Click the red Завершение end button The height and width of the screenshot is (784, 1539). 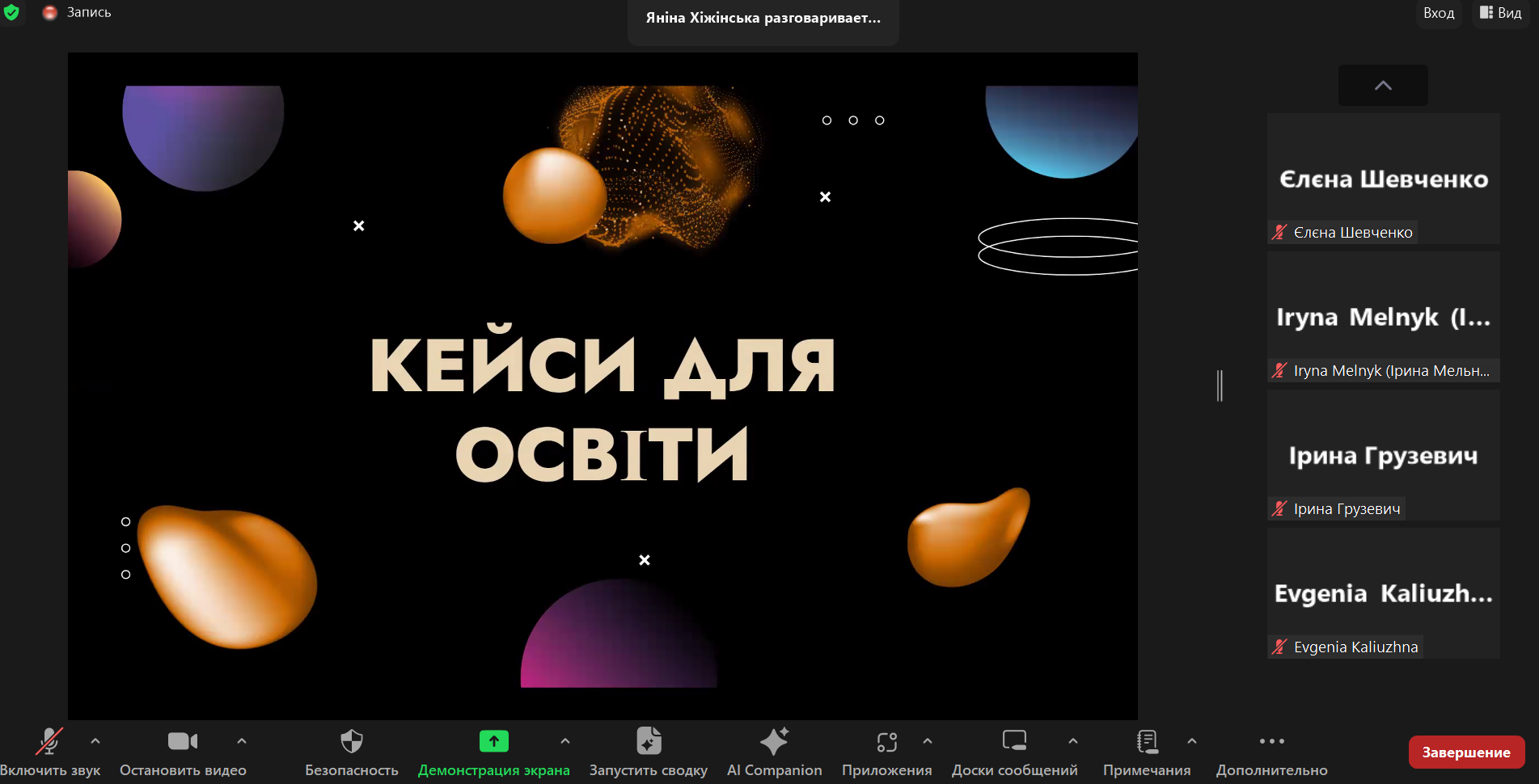pos(1465,752)
